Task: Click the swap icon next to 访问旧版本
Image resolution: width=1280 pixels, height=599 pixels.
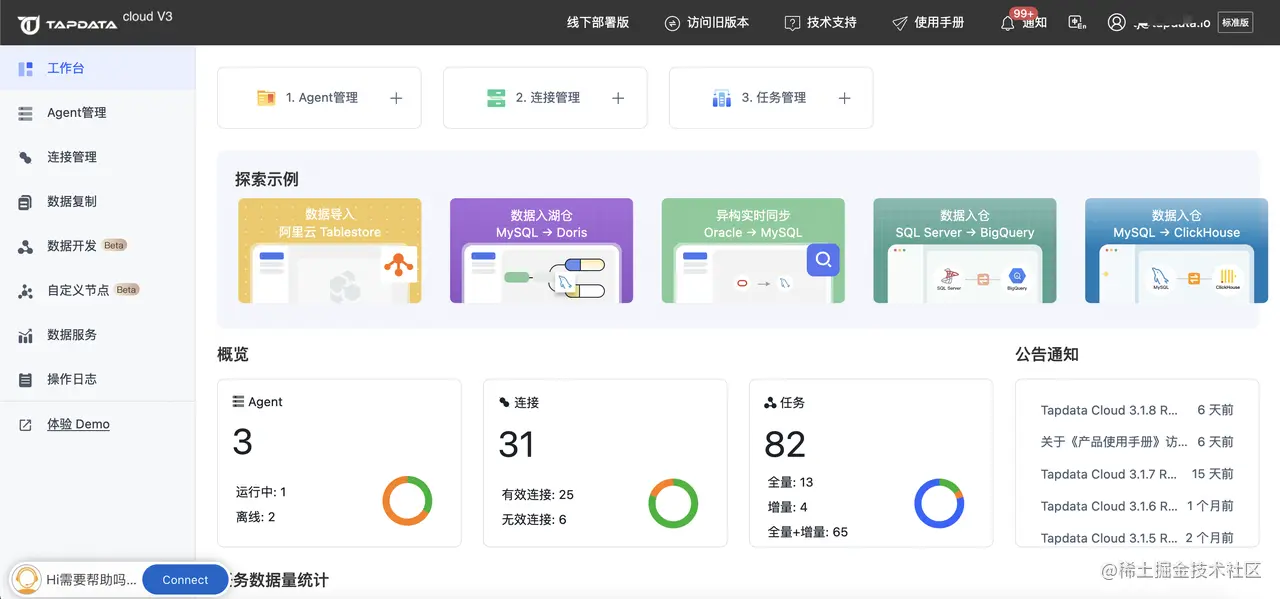Action: point(672,22)
